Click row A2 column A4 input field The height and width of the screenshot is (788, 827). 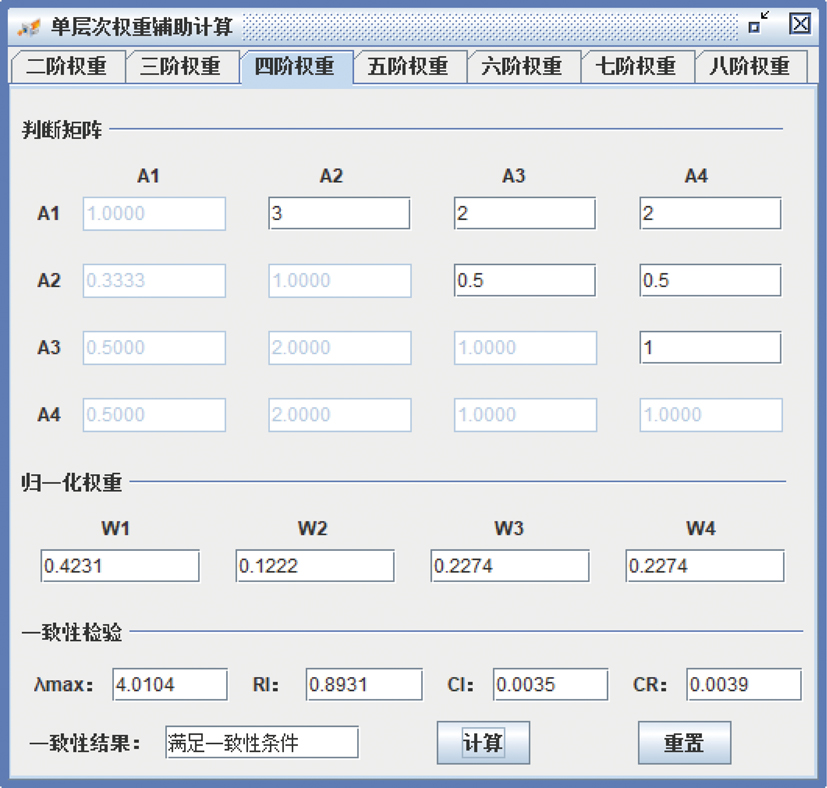tap(710, 280)
